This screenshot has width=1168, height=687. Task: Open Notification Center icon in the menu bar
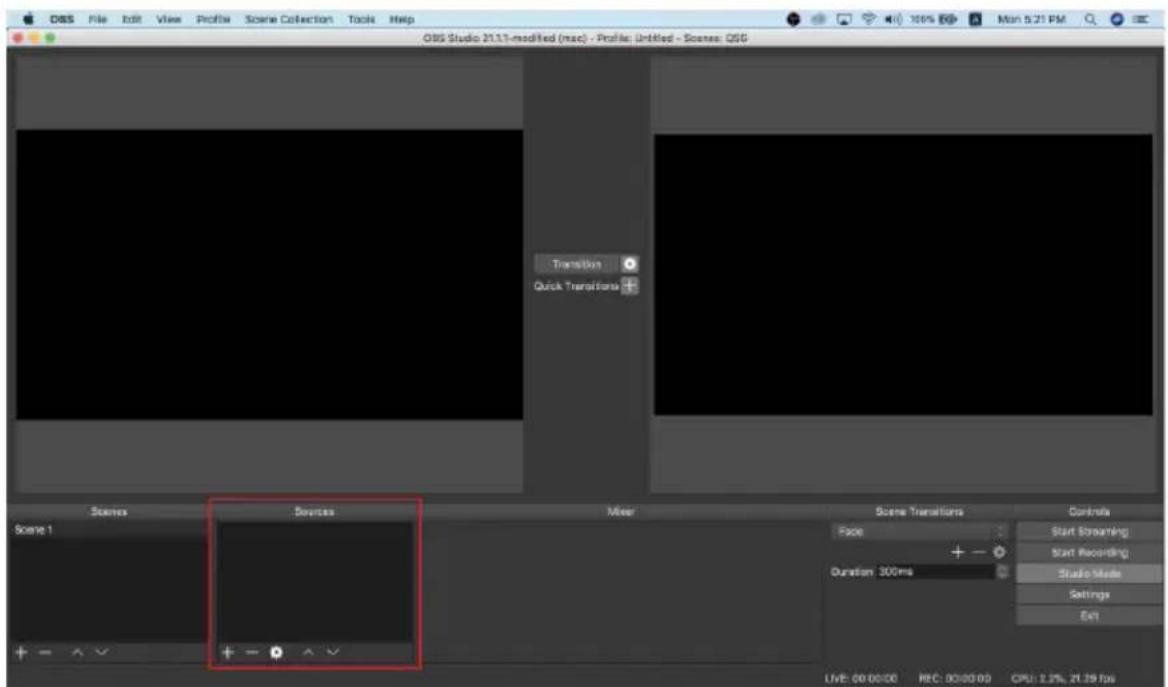click(x=1140, y=19)
